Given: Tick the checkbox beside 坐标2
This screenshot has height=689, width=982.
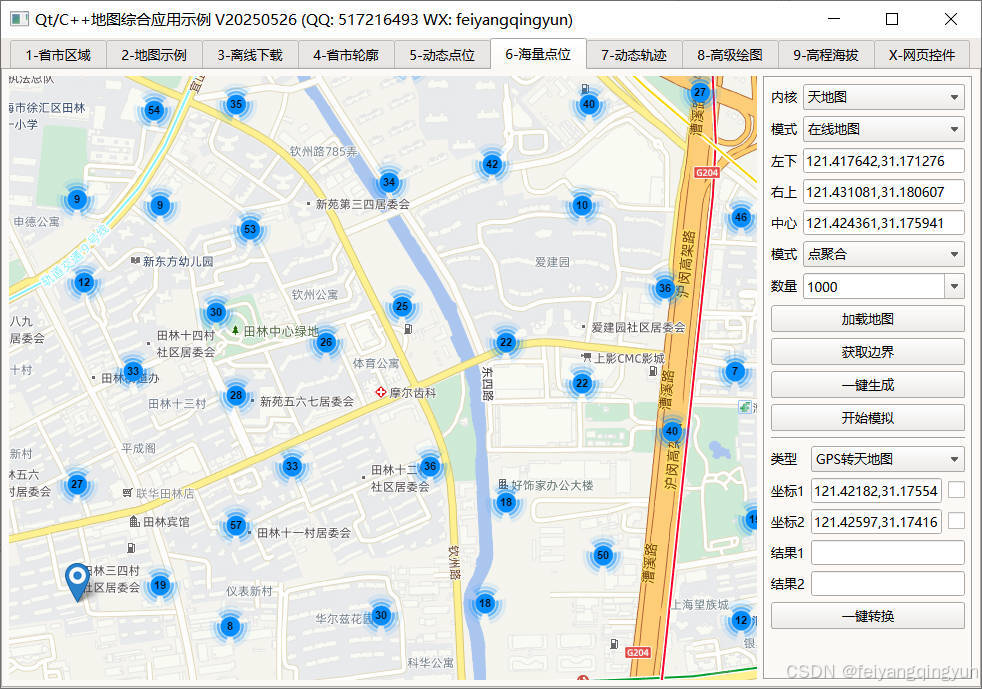Looking at the screenshot, I should (x=956, y=521).
